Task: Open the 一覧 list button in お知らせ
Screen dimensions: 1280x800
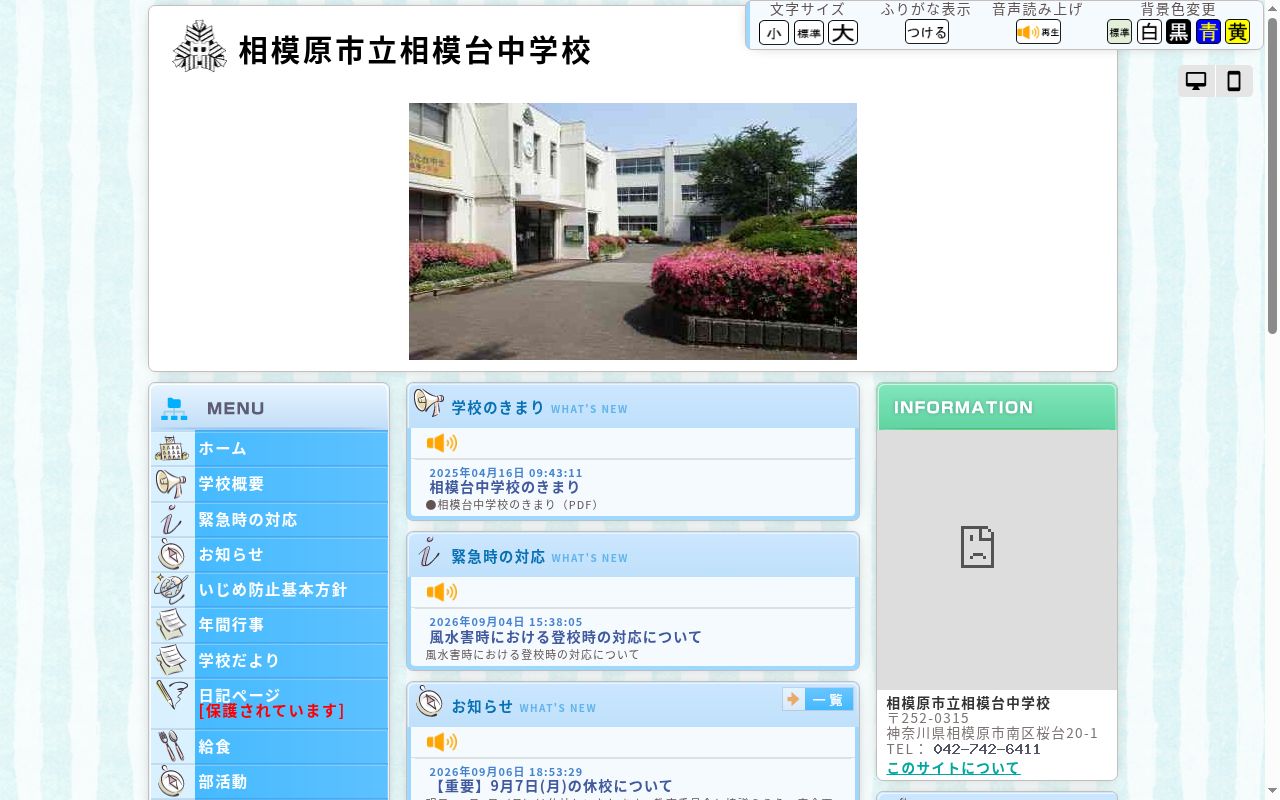Action: (818, 699)
